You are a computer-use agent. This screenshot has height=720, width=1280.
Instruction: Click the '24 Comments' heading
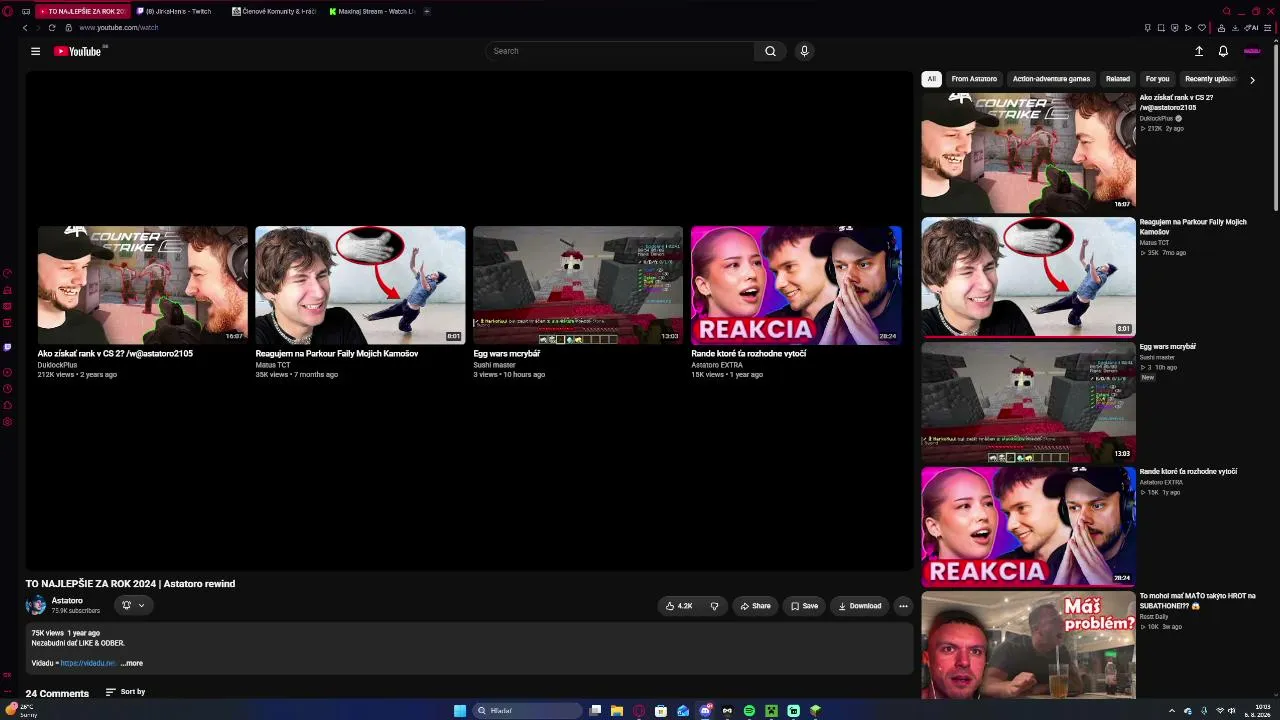point(57,693)
